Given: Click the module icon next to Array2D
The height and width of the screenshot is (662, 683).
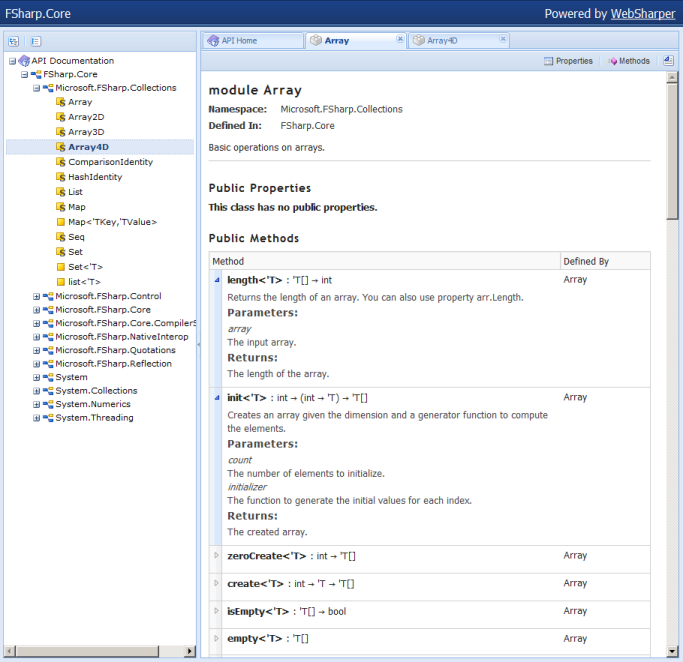Looking at the screenshot, I should pyautogui.click(x=61, y=117).
